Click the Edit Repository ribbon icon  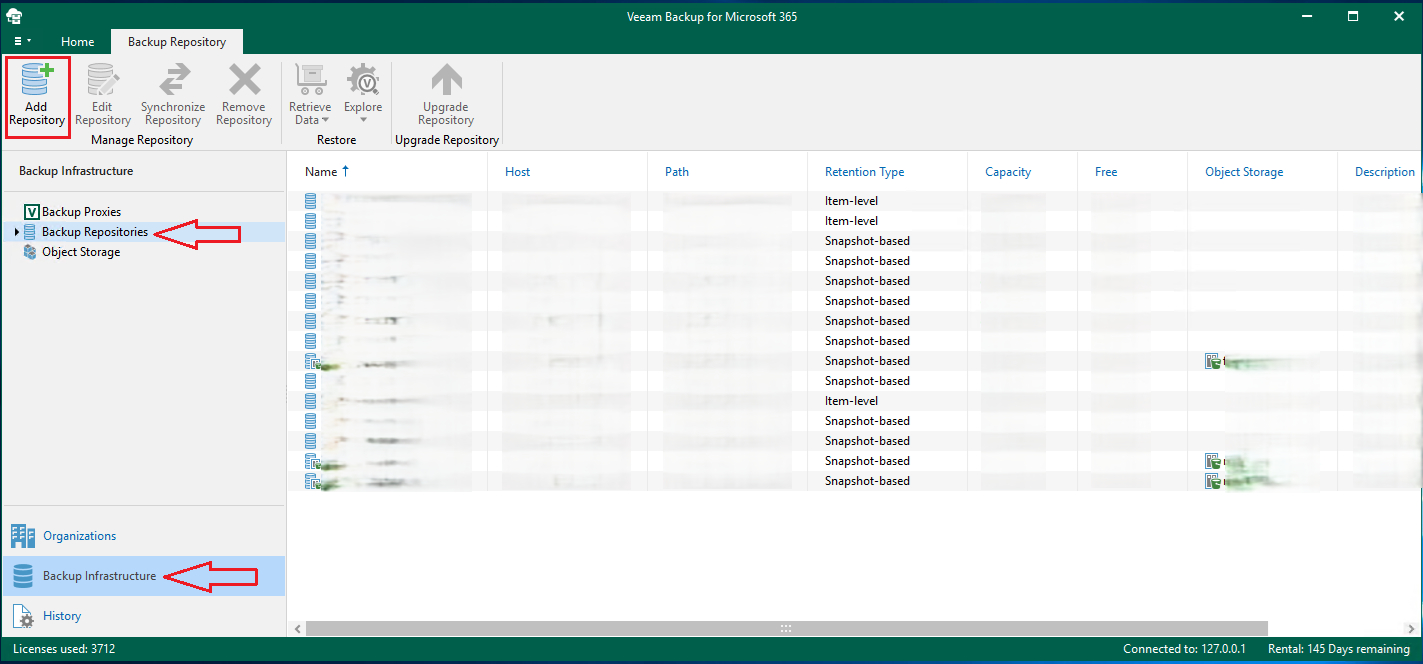[102, 95]
